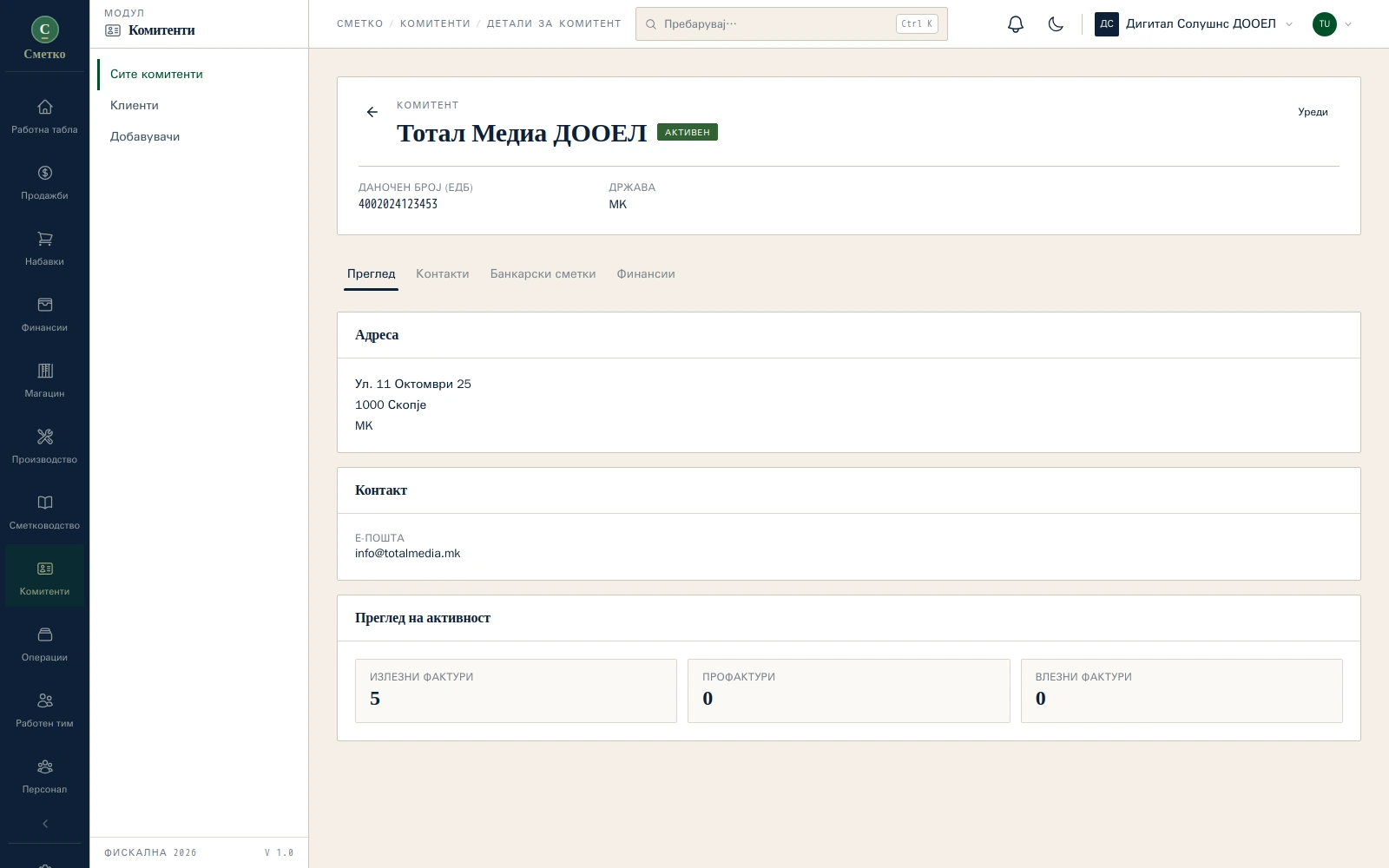Open the Операции module
Screen dimensions: 1389x868
pos(44,644)
